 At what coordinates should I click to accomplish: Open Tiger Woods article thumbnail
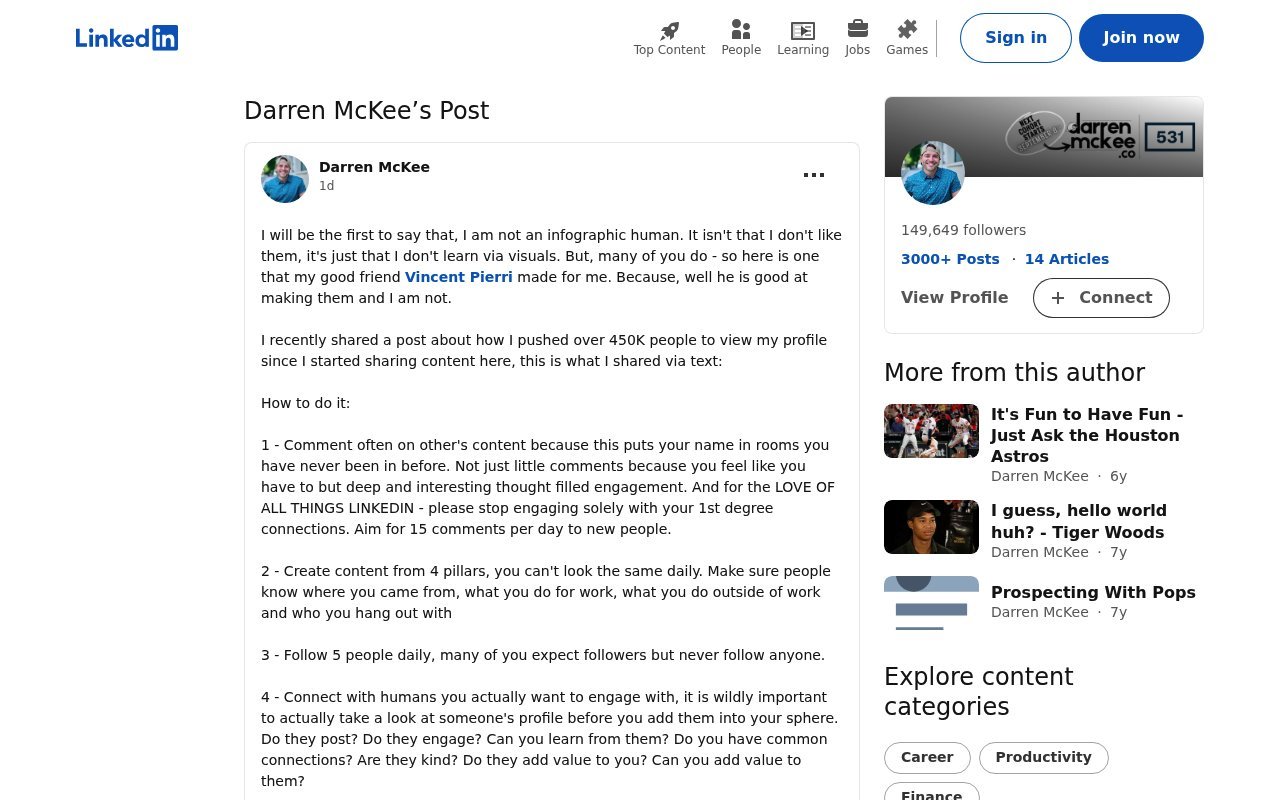[x=931, y=527]
